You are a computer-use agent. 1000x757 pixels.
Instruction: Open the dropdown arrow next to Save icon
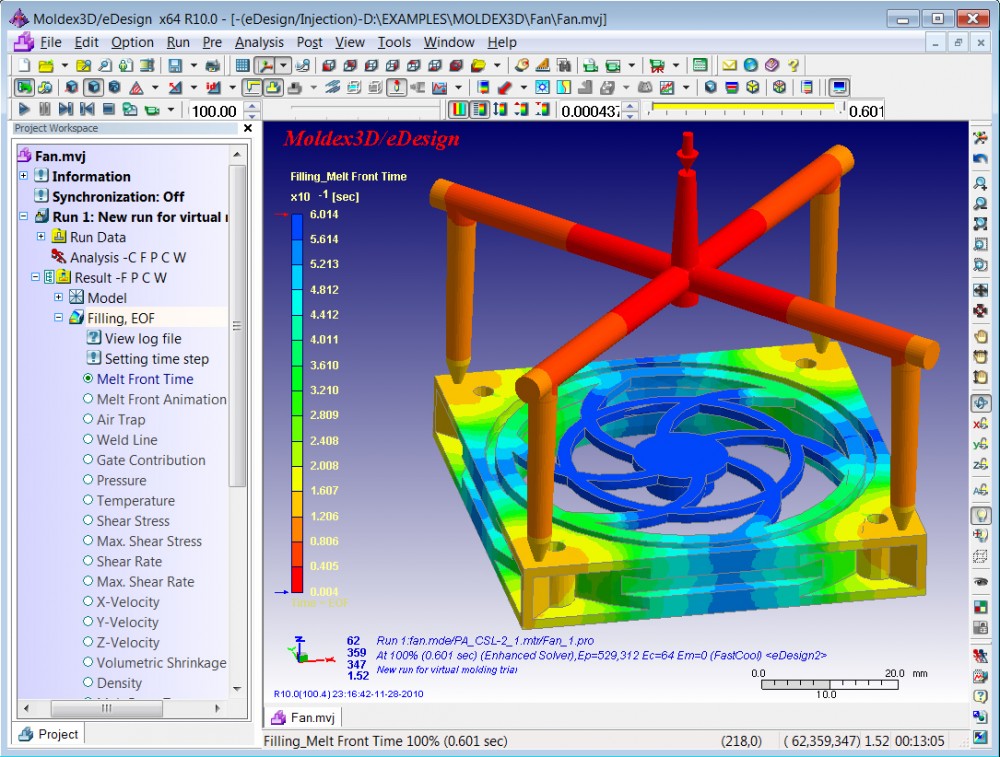[193, 65]
